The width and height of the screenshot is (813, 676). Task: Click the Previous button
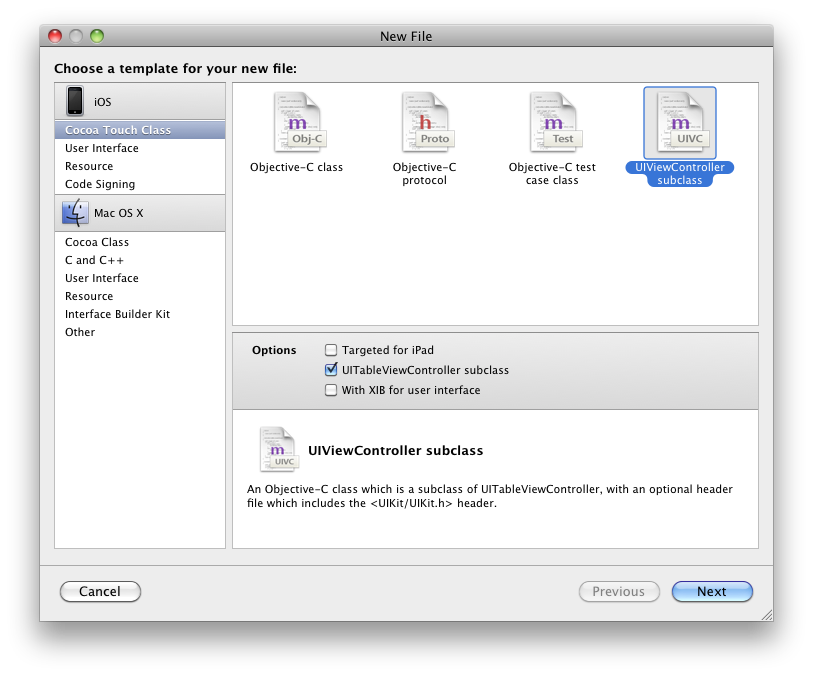(x=619, y=592)
